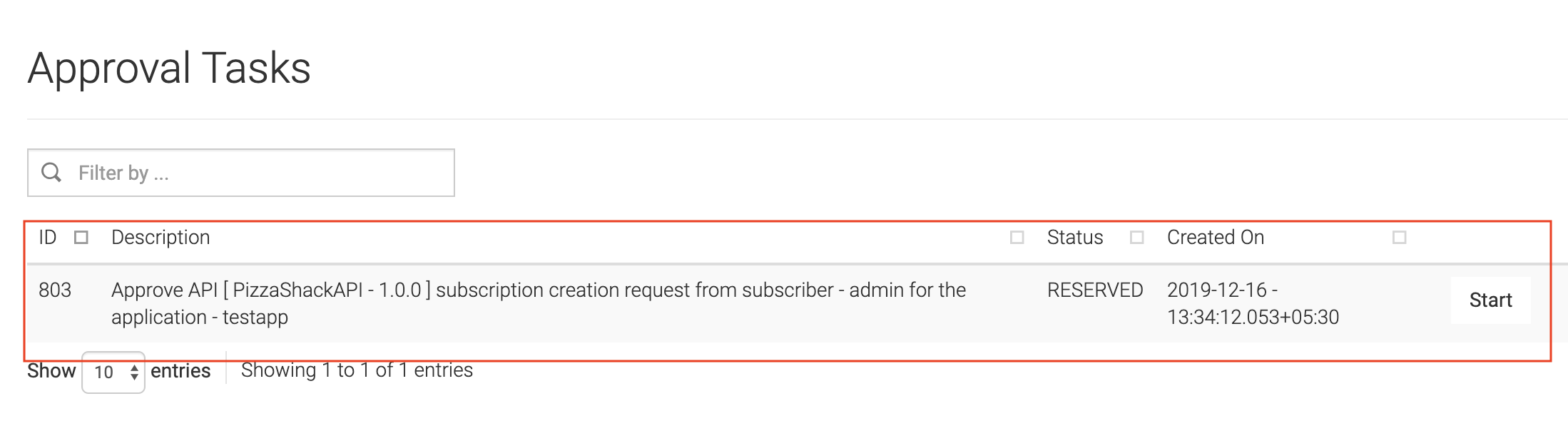Select the row for approval task 803
Viewport: 1568px width, 431px height.
642,303
